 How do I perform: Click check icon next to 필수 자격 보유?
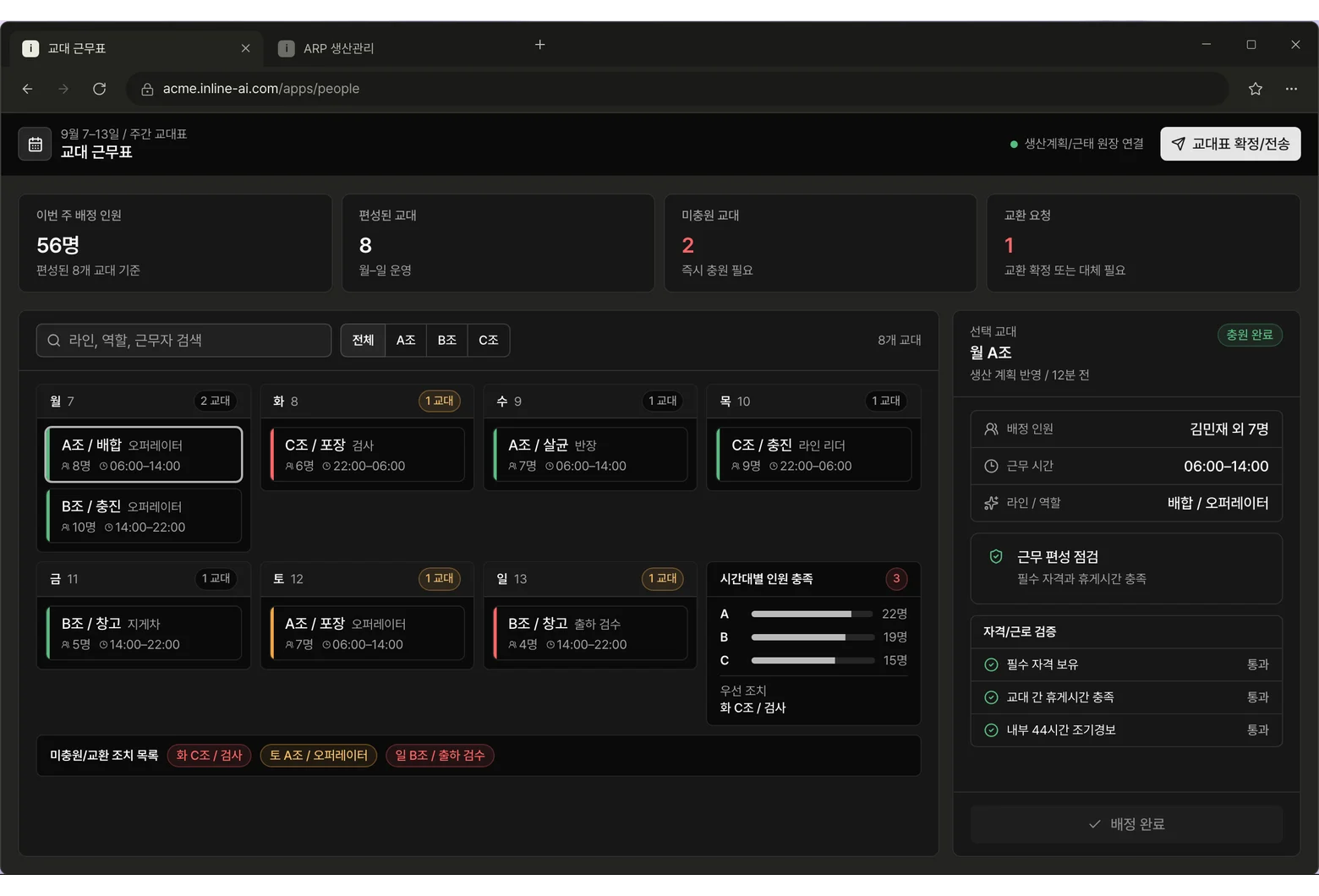click(x=991, y=664)
